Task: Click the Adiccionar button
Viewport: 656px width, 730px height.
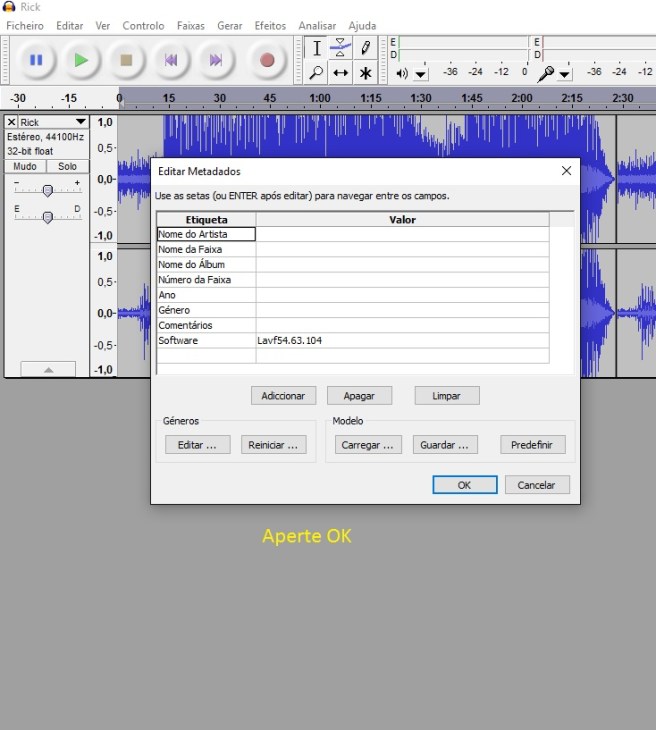Action: pos(283,396)
